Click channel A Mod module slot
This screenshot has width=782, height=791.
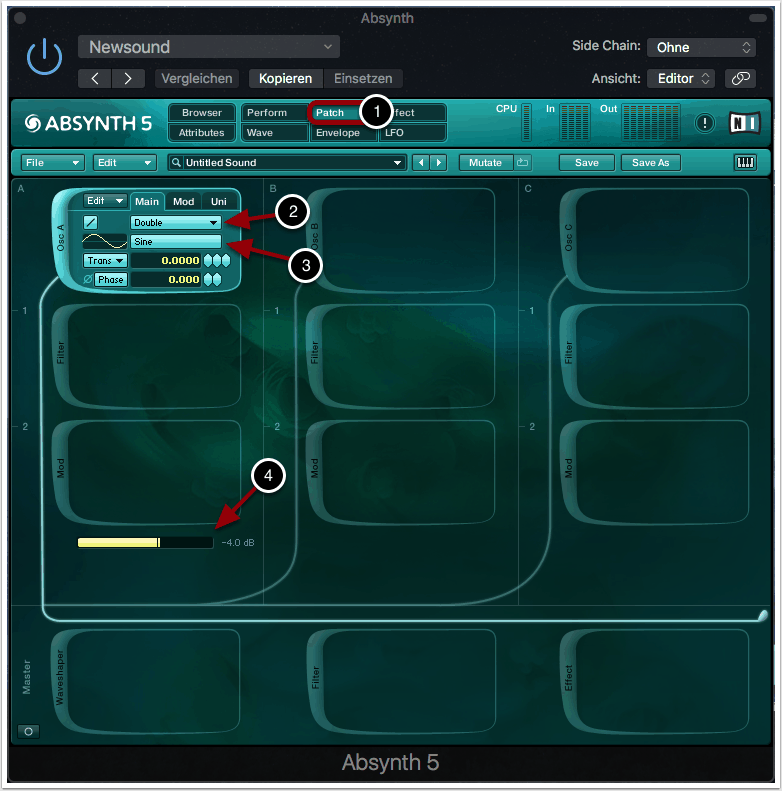[146, 472]
